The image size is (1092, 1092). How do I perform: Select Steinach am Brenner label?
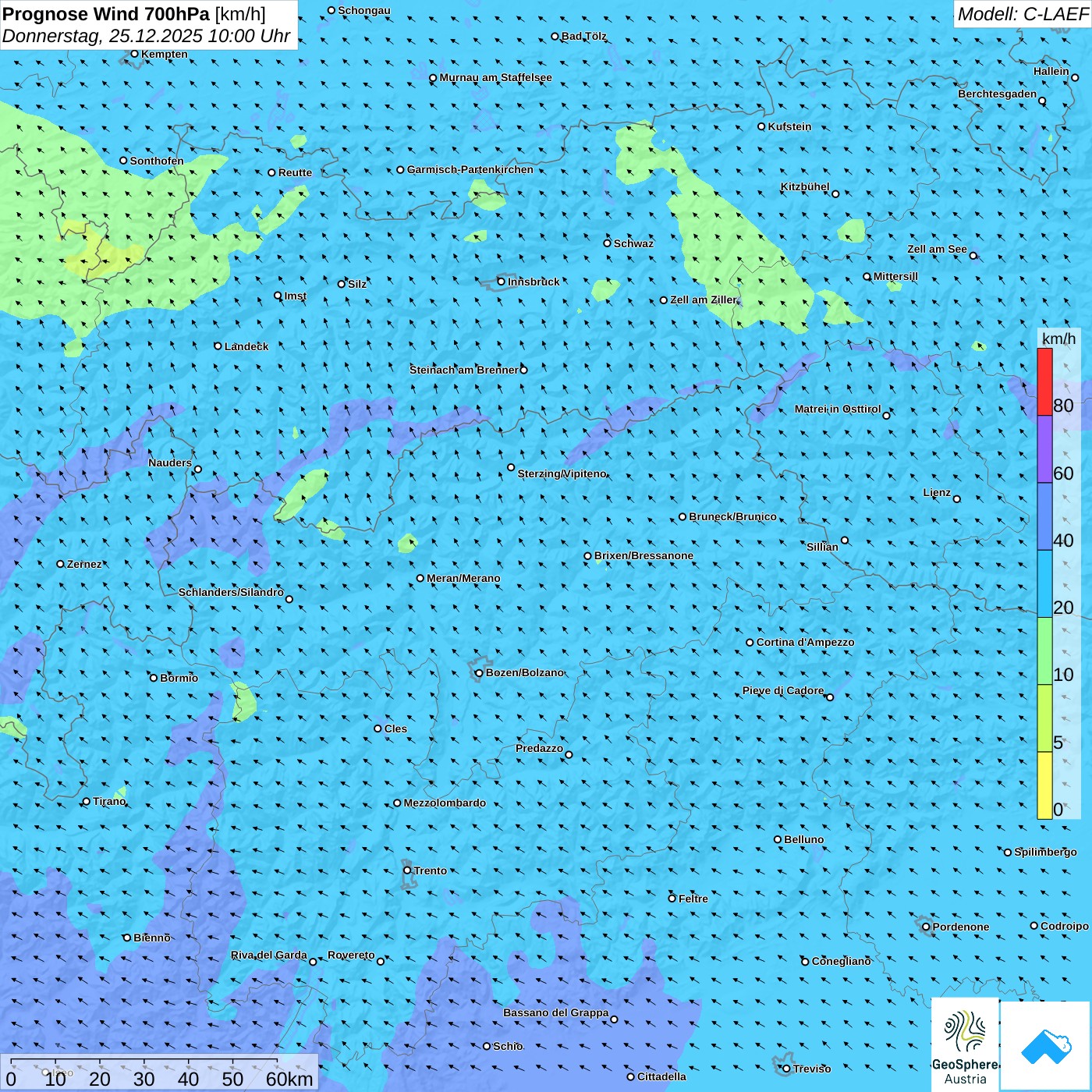pyautogui.click(x=464, y=370)
